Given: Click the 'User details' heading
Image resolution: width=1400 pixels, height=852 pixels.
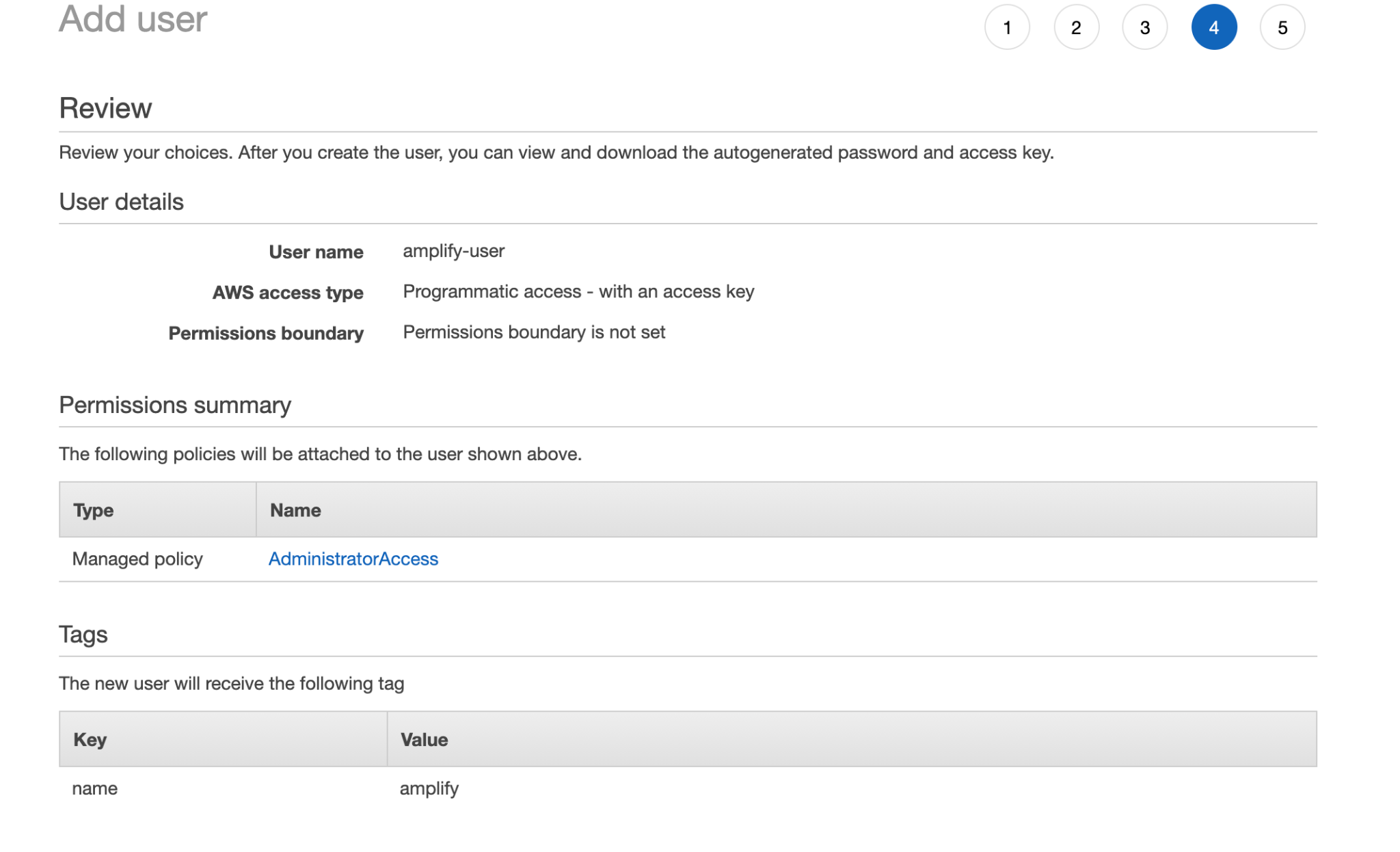Looking at the screenshot, I should [121, 202].
